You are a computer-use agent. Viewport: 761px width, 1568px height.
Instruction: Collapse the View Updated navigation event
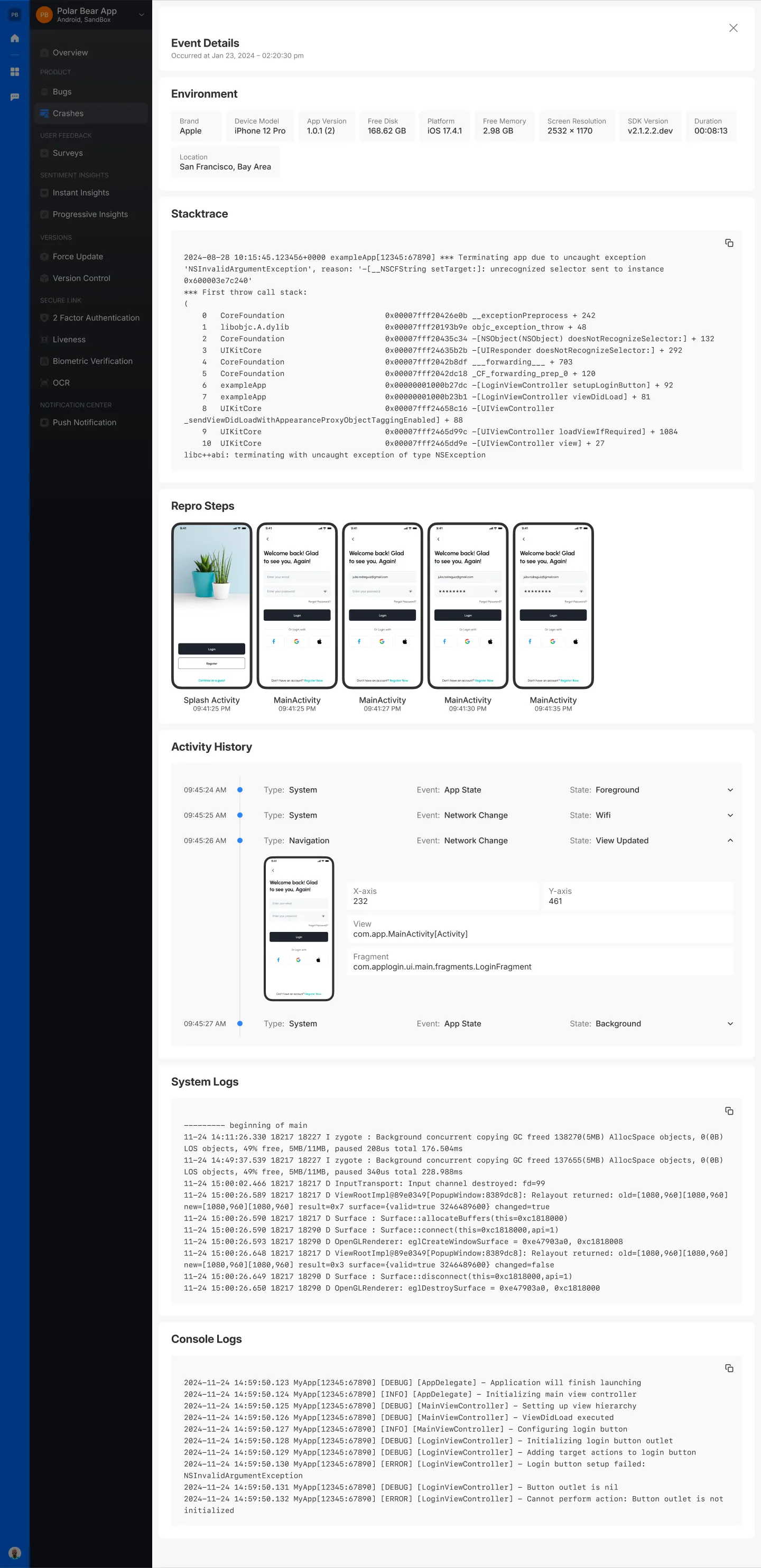pyautogui.click(x=730, y=841)
